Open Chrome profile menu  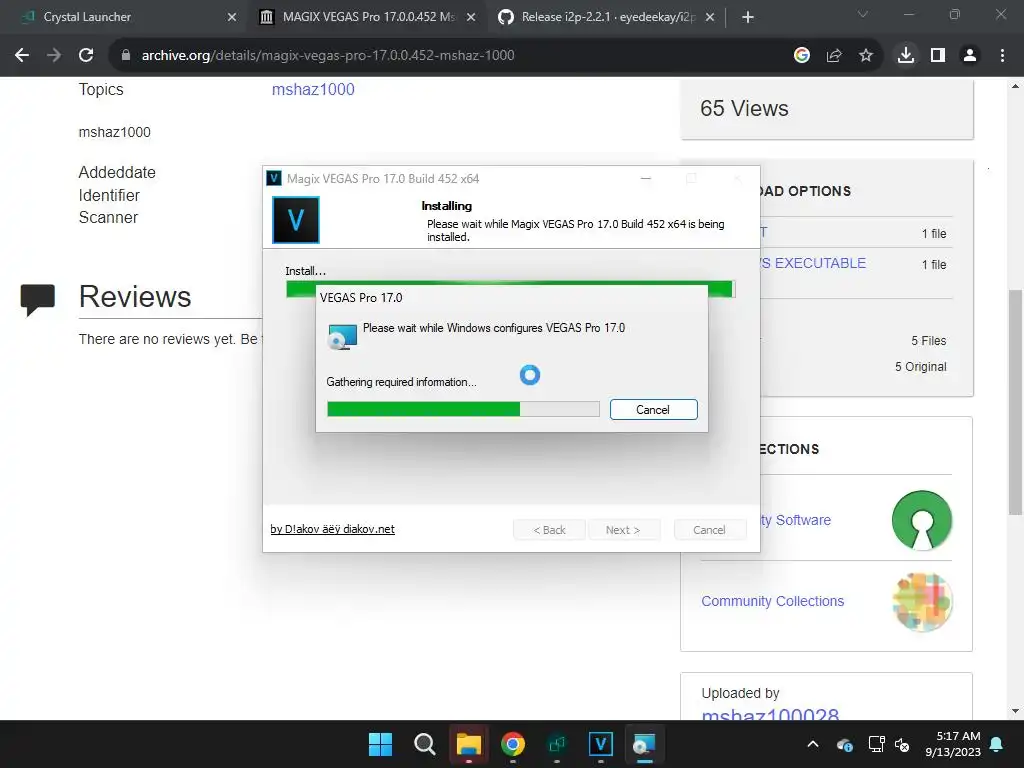(x=970, y=56)
